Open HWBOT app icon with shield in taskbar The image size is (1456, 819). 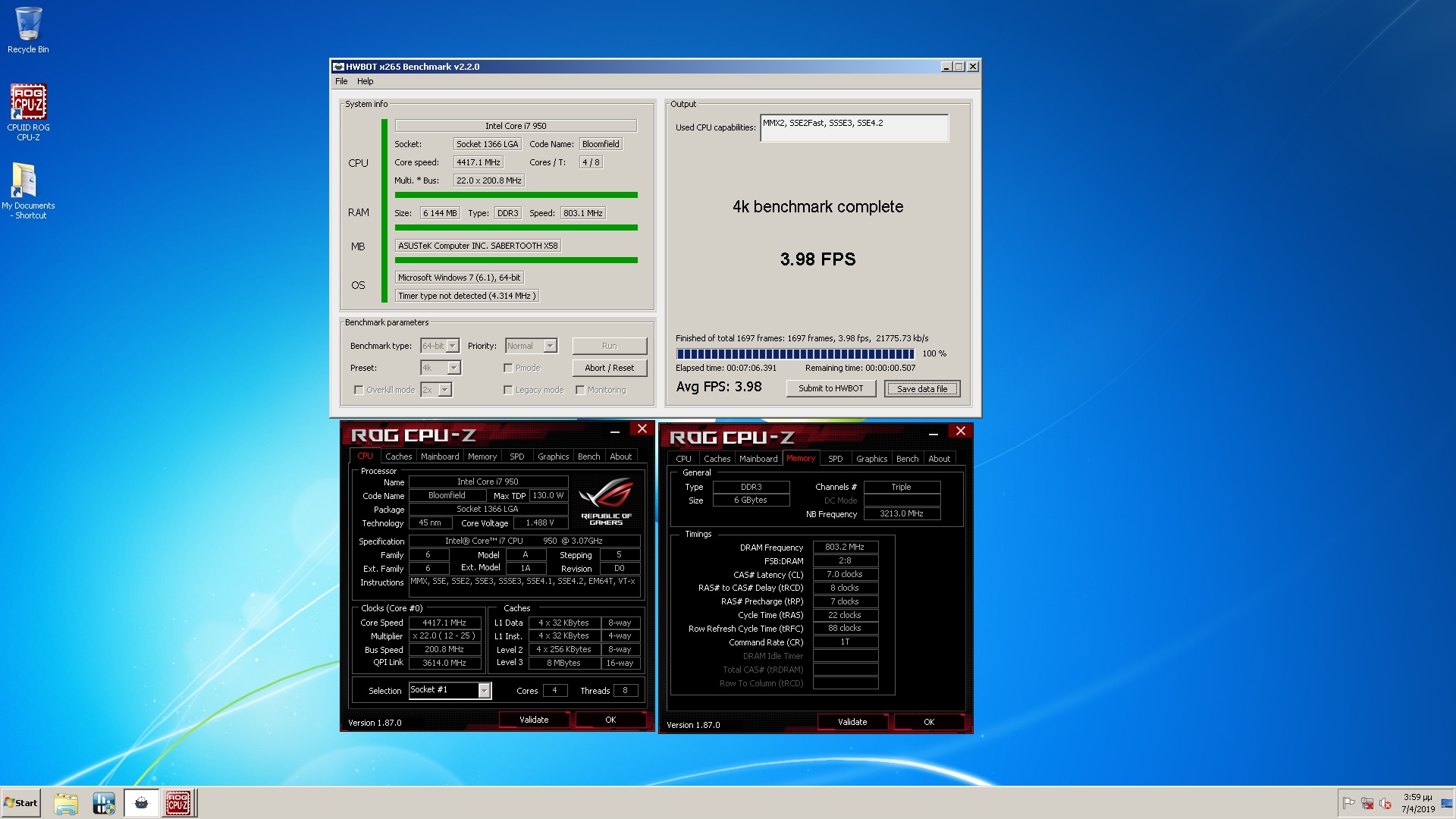click(104, 803)
